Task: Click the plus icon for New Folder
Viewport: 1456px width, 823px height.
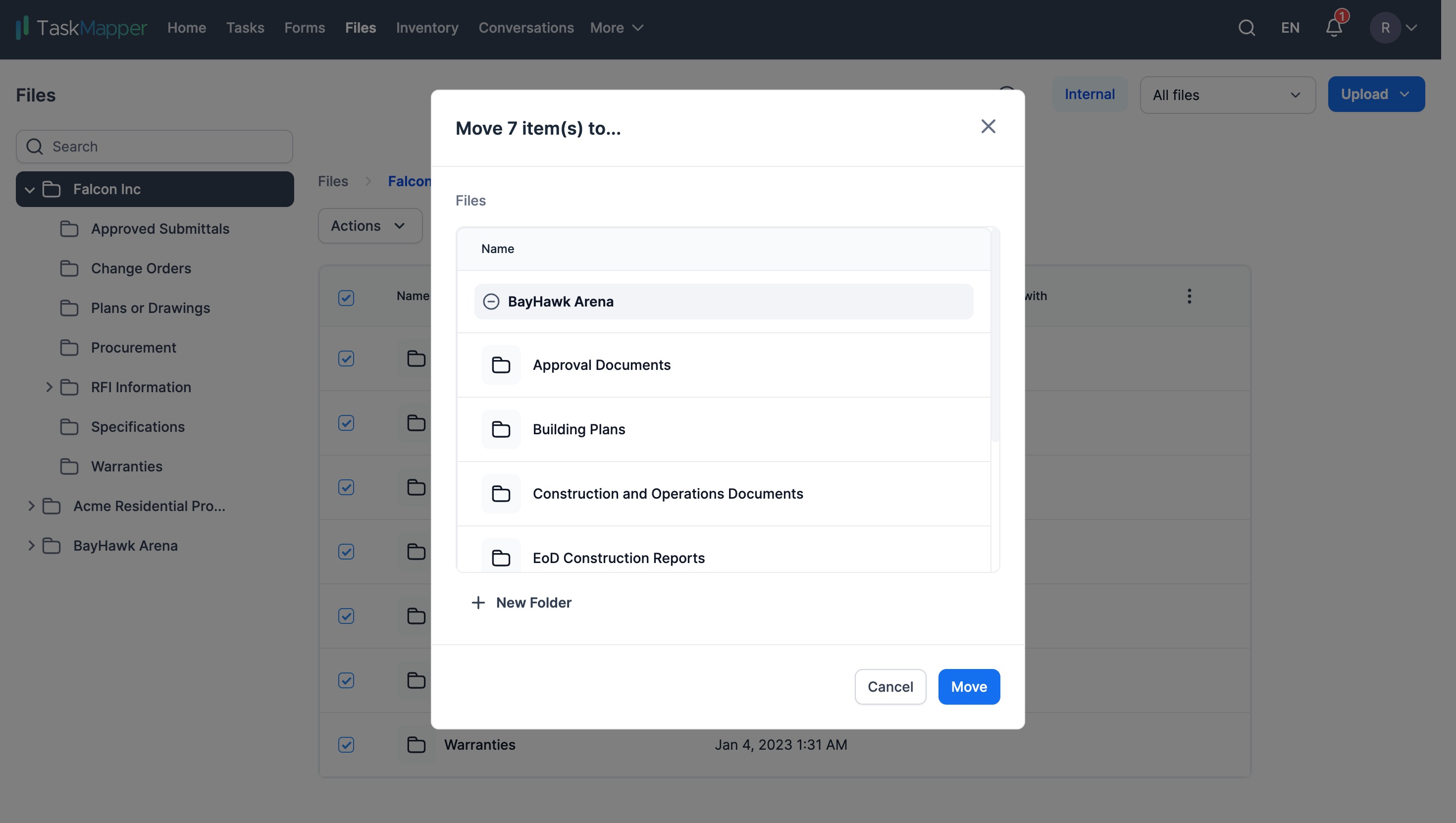Action: point(478,603)
